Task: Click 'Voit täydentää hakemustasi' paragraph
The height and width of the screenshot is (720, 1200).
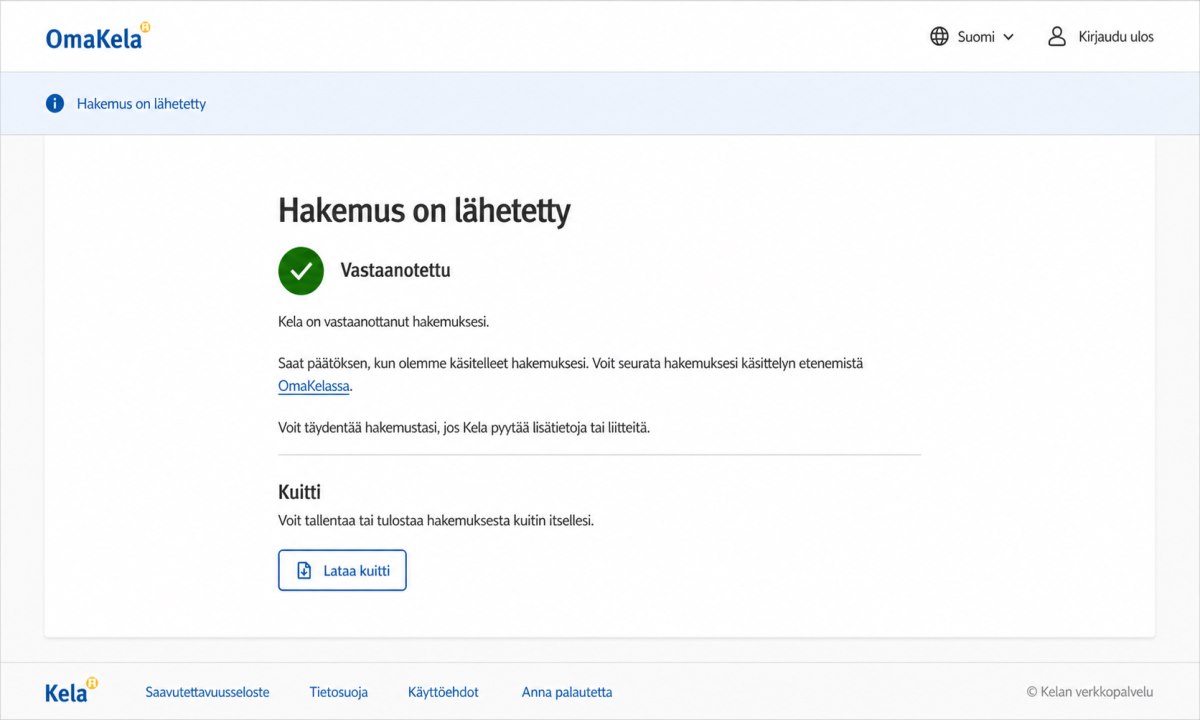Action: tap(464, 427)
